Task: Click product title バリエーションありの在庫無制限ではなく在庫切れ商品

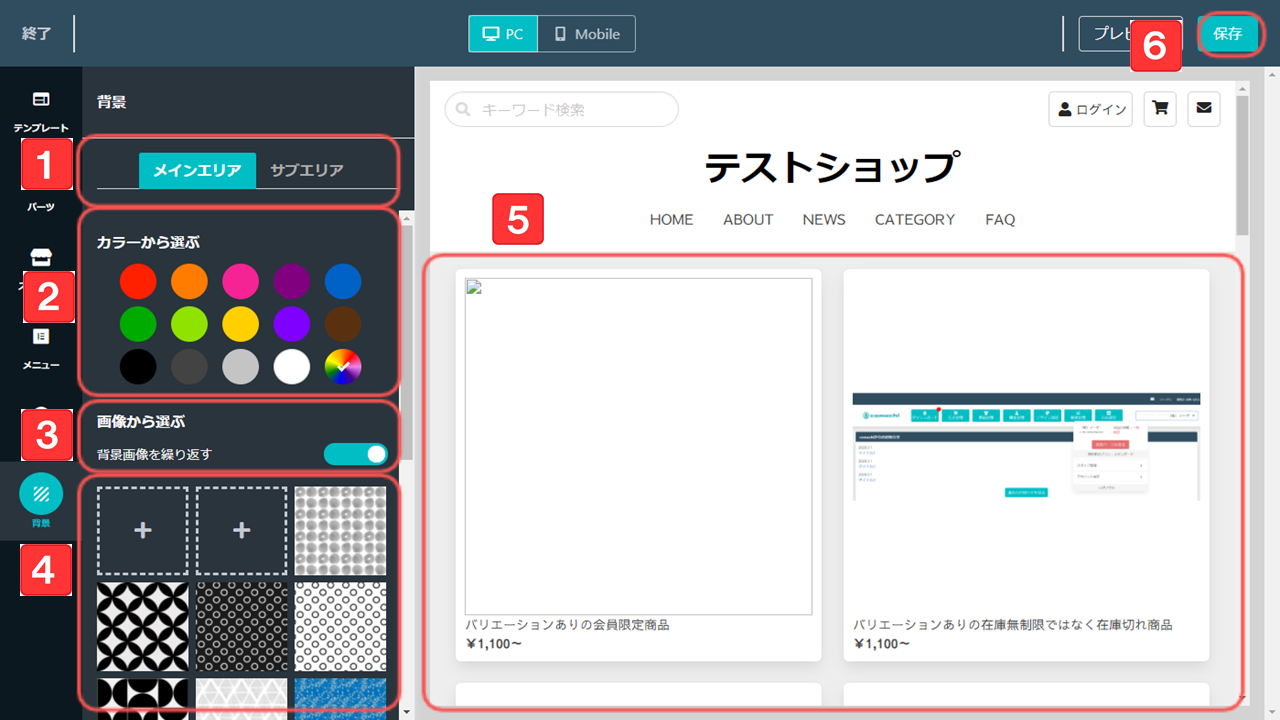Action: click(1012, 625)
